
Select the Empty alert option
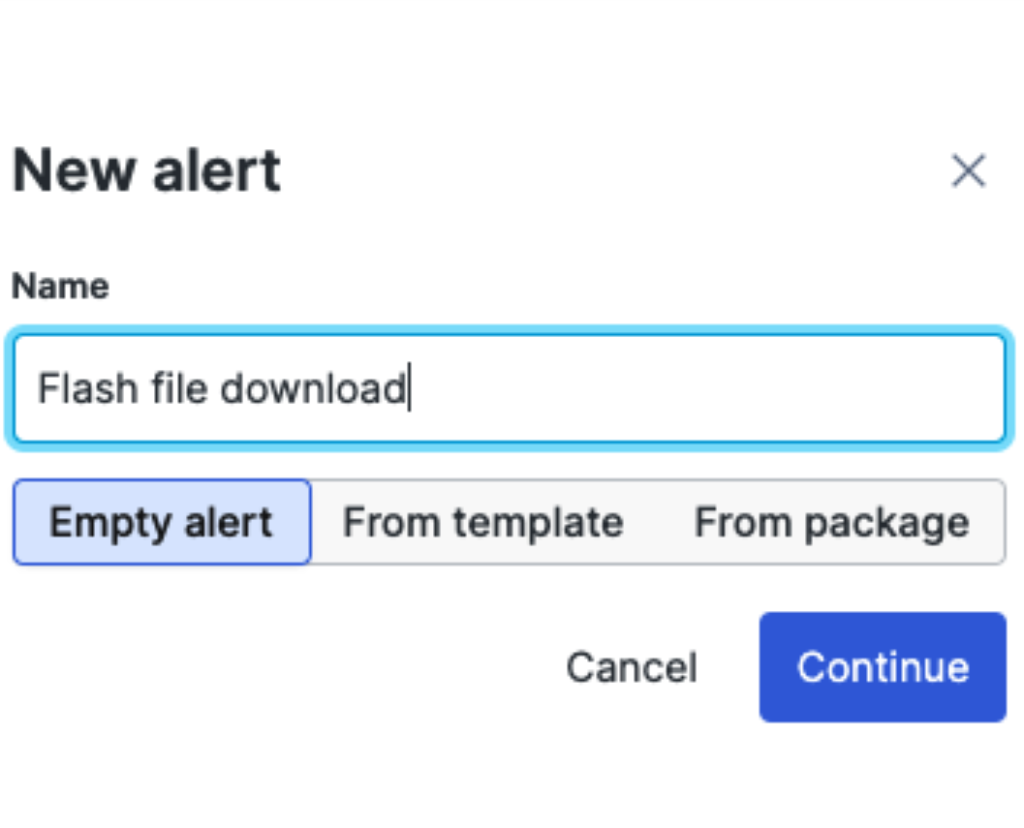point(161,522)
